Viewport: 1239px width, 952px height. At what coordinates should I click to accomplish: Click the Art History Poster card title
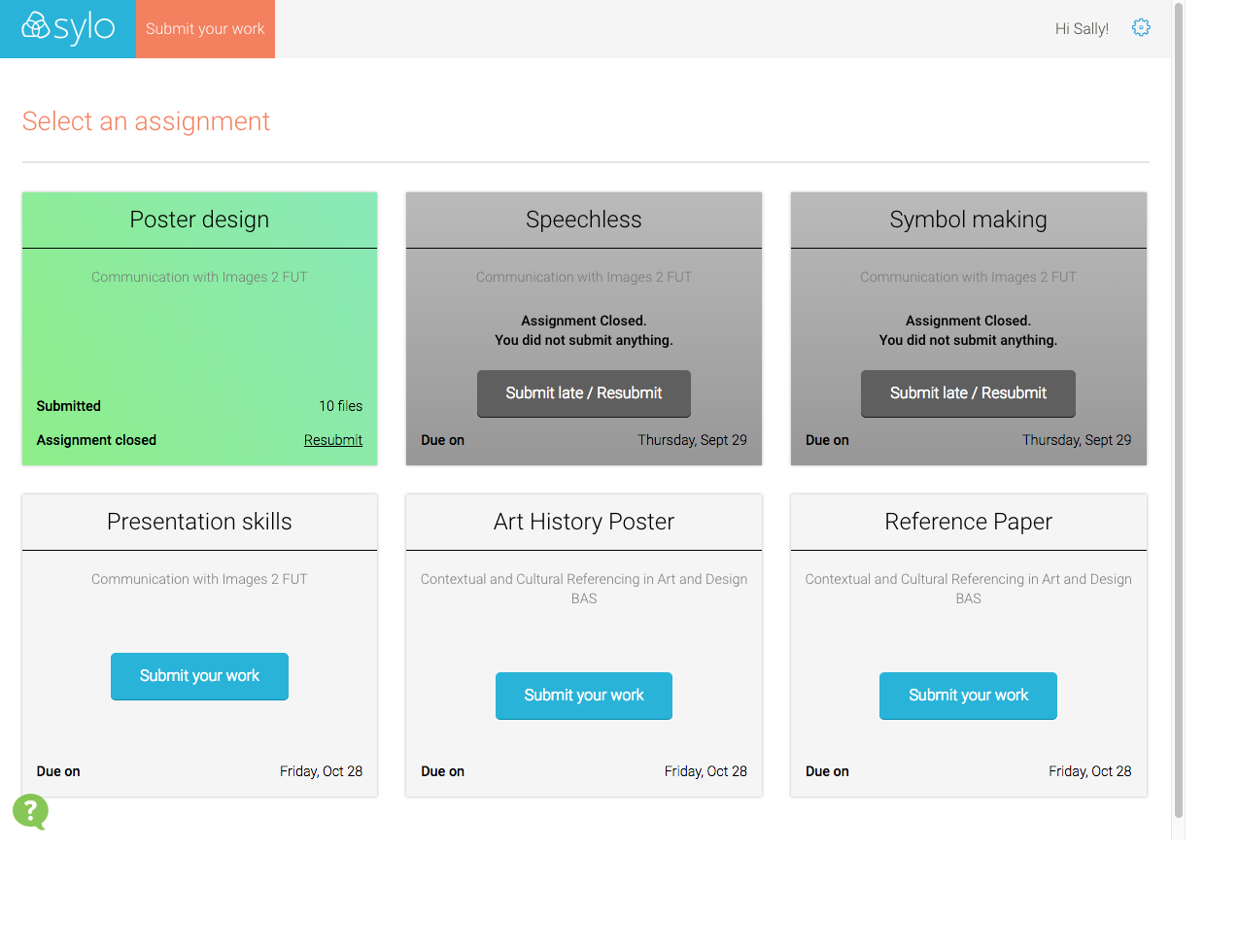(x=584, y=522)
